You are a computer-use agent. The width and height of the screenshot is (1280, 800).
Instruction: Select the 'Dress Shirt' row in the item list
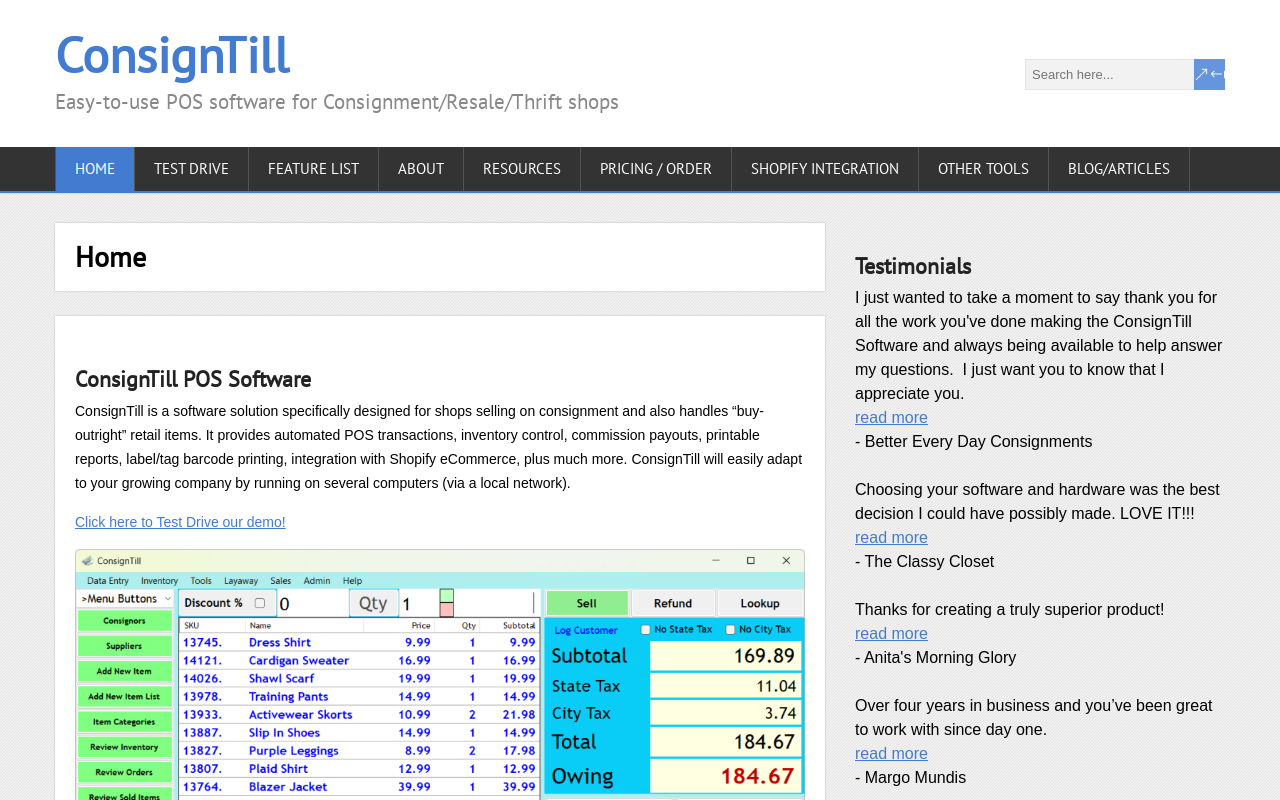click(x=359, y=642)
